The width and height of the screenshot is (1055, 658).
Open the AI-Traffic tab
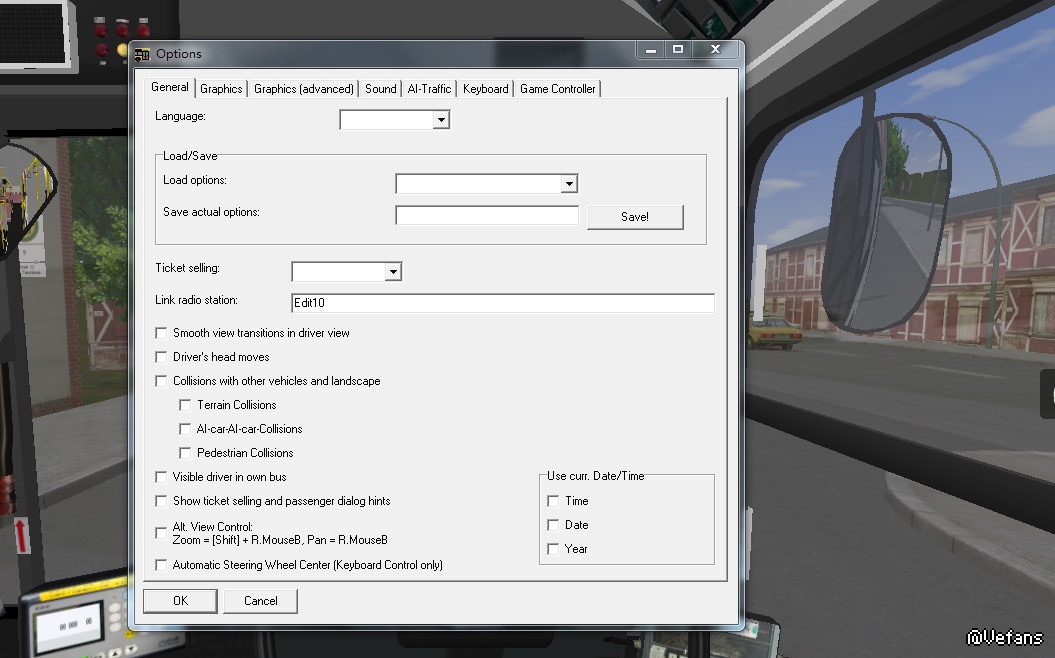click(429, 89)
